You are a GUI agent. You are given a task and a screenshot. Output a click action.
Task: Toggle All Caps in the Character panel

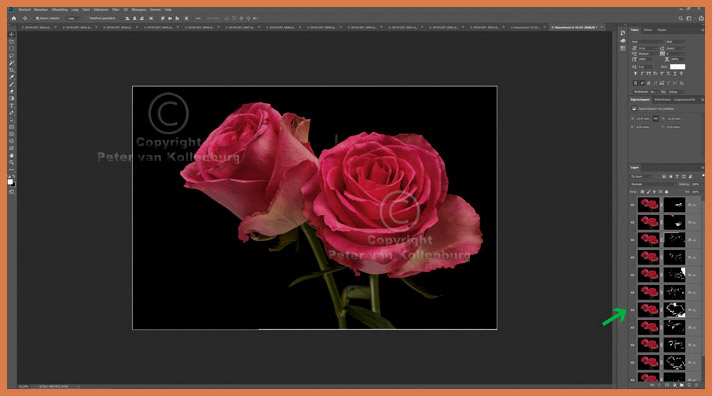(x=648, y=73)
